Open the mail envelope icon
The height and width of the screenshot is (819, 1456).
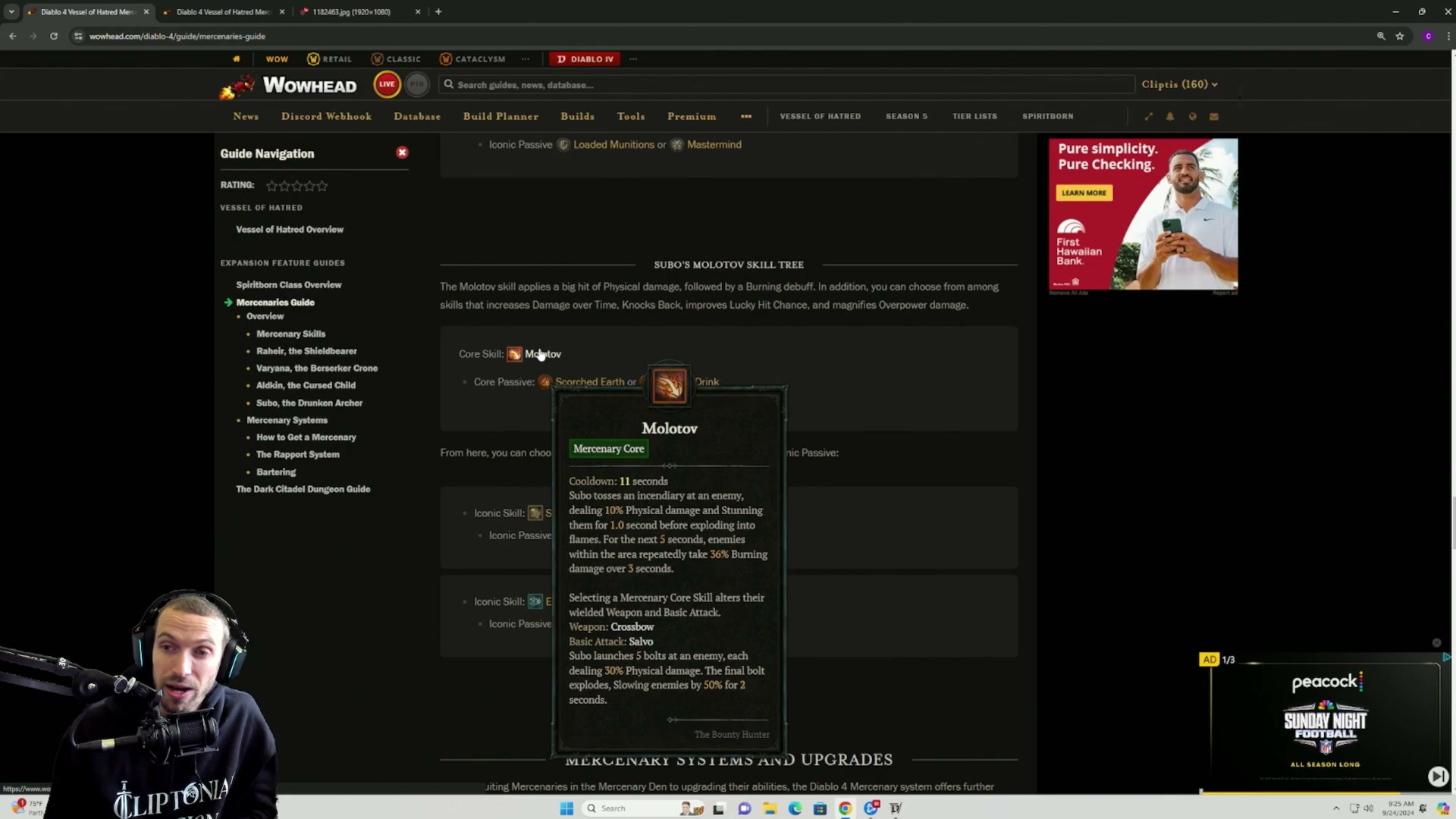pos(1214,116)
